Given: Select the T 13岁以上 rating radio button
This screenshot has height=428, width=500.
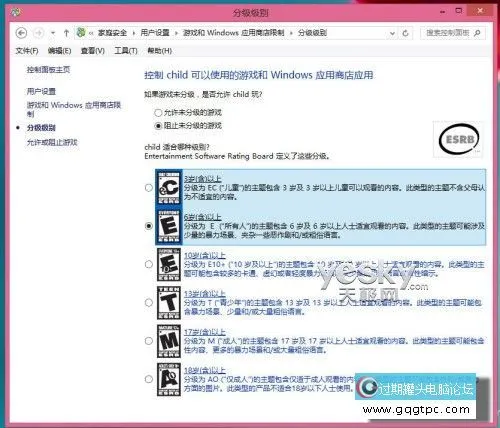Looking at the screenshot, I should coord(149,303).
